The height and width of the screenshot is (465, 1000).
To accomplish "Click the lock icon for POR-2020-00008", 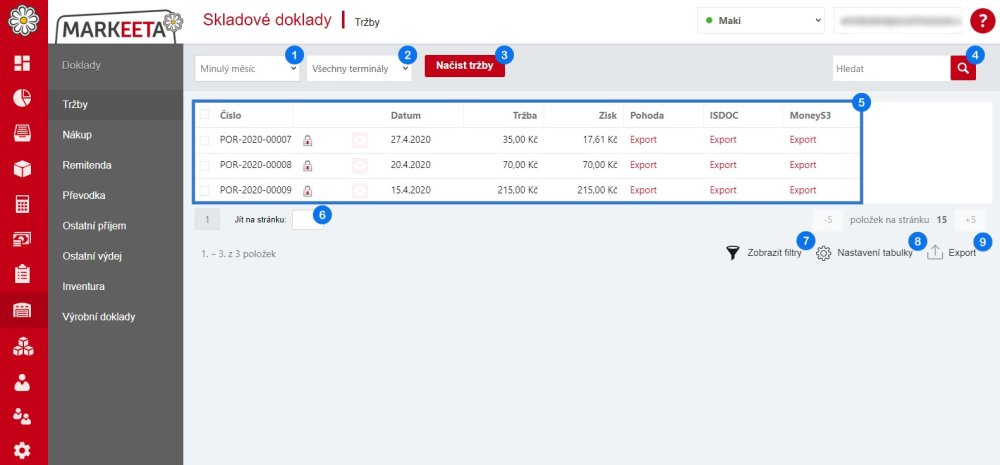I will pyautogui.click(x=307, y=166).
